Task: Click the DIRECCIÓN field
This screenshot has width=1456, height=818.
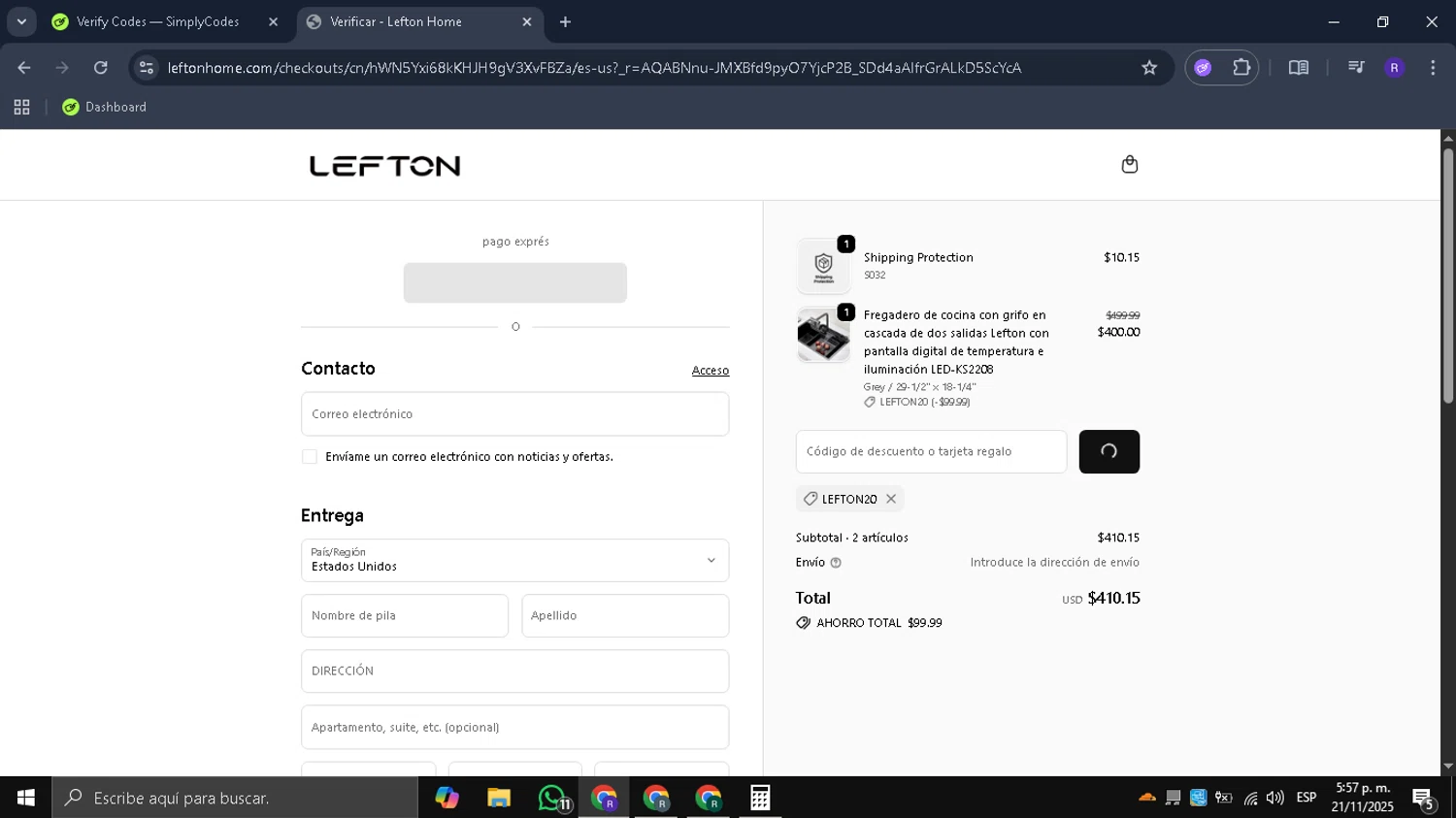Action: coord(514,671)
